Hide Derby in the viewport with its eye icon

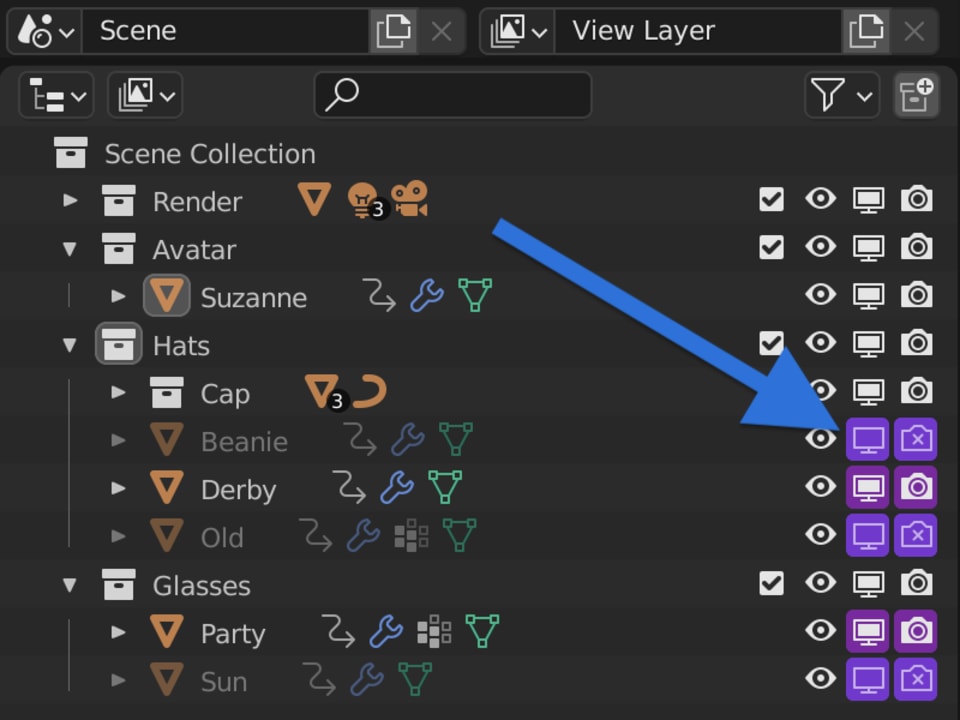click(820, 488)
